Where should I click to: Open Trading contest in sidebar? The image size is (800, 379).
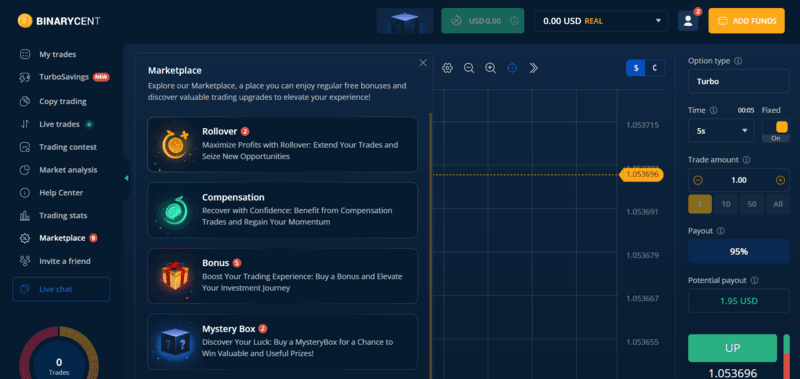pos(67,147)
